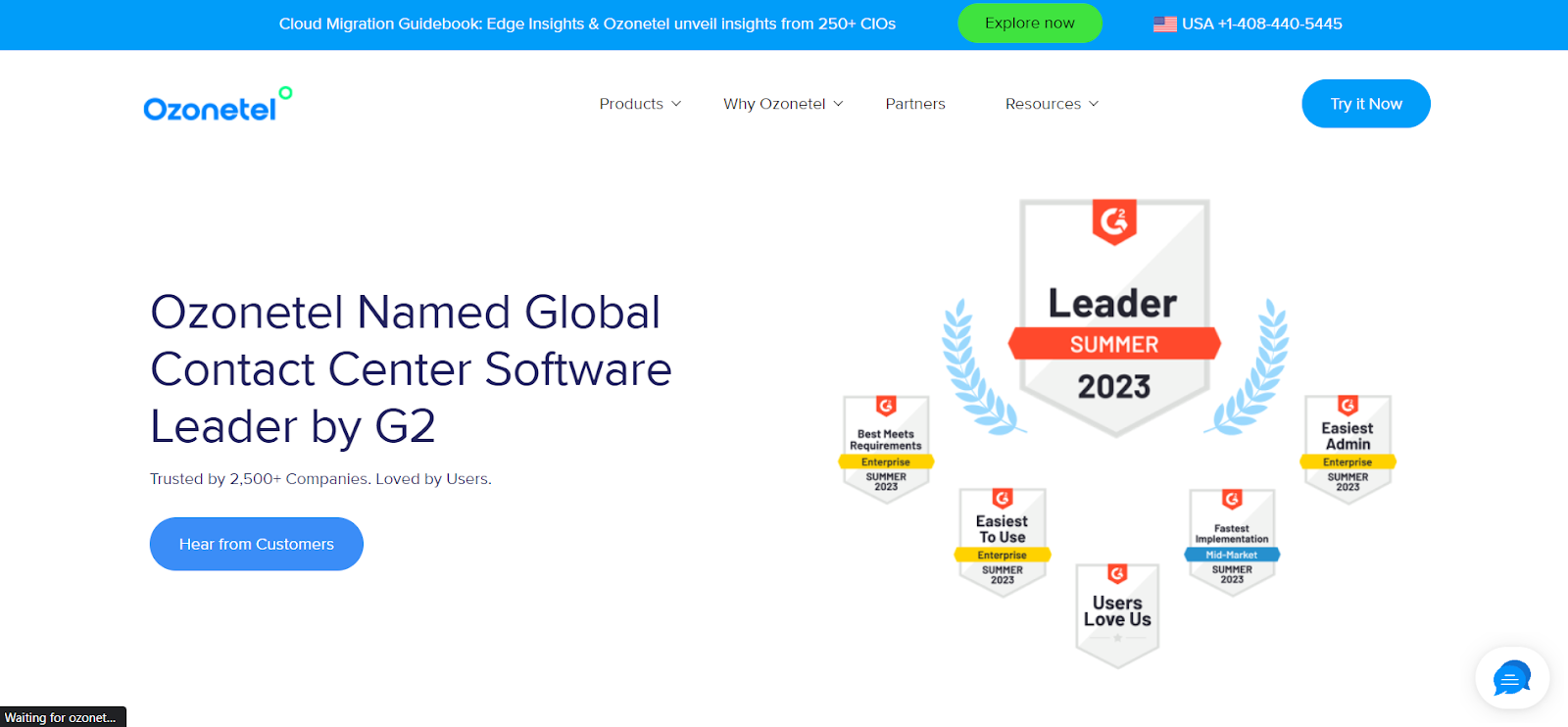The height and width of the screenshot is (727, 1568).
Task: Expand the Products dropdown chevron
Action: point(676,104)
